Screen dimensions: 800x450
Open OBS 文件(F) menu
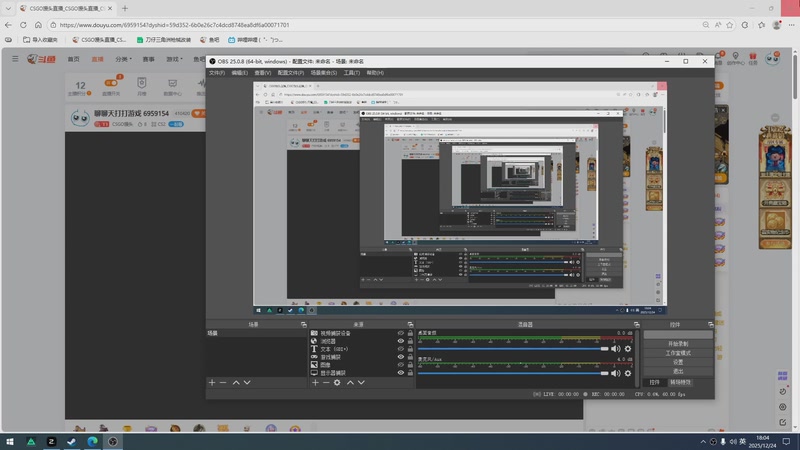tap(217, 73)
